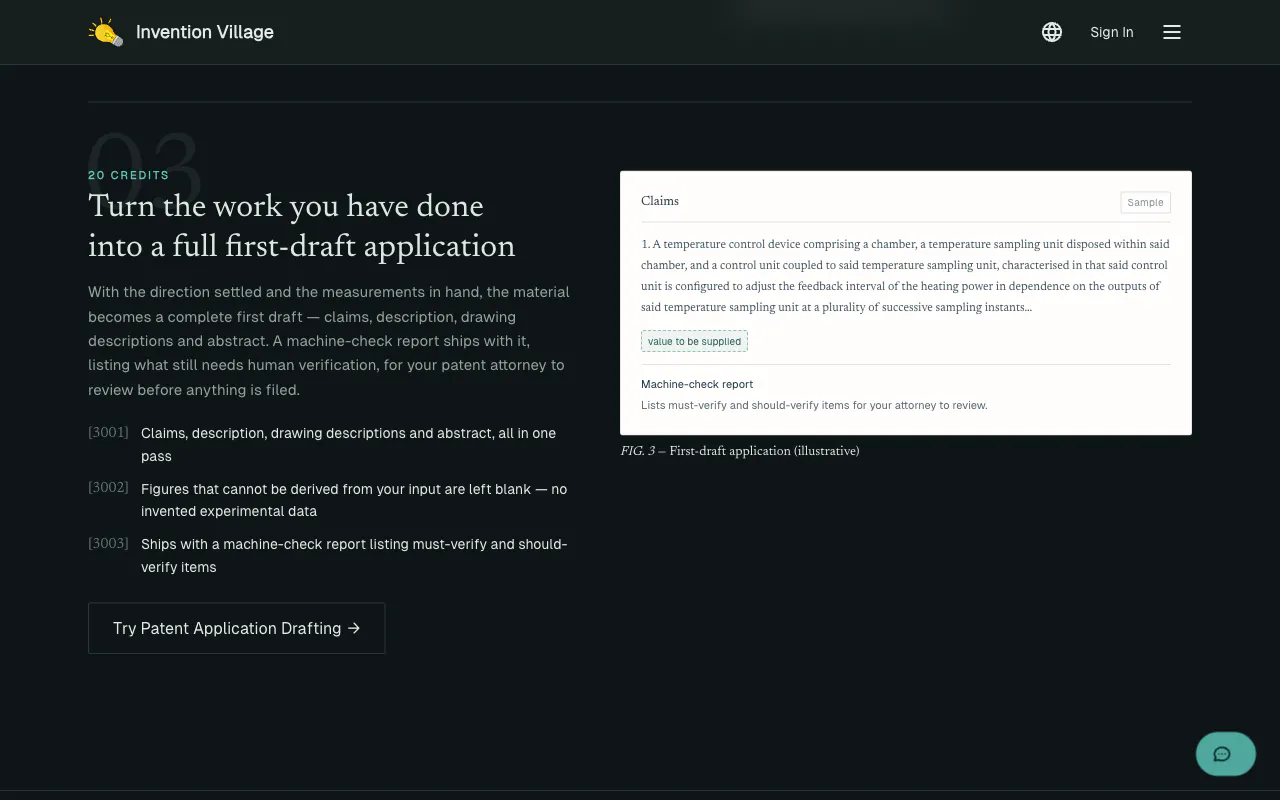Click the 'value to be supplied' tag
The image size is (1280, 800).
(x=694, y=341)
